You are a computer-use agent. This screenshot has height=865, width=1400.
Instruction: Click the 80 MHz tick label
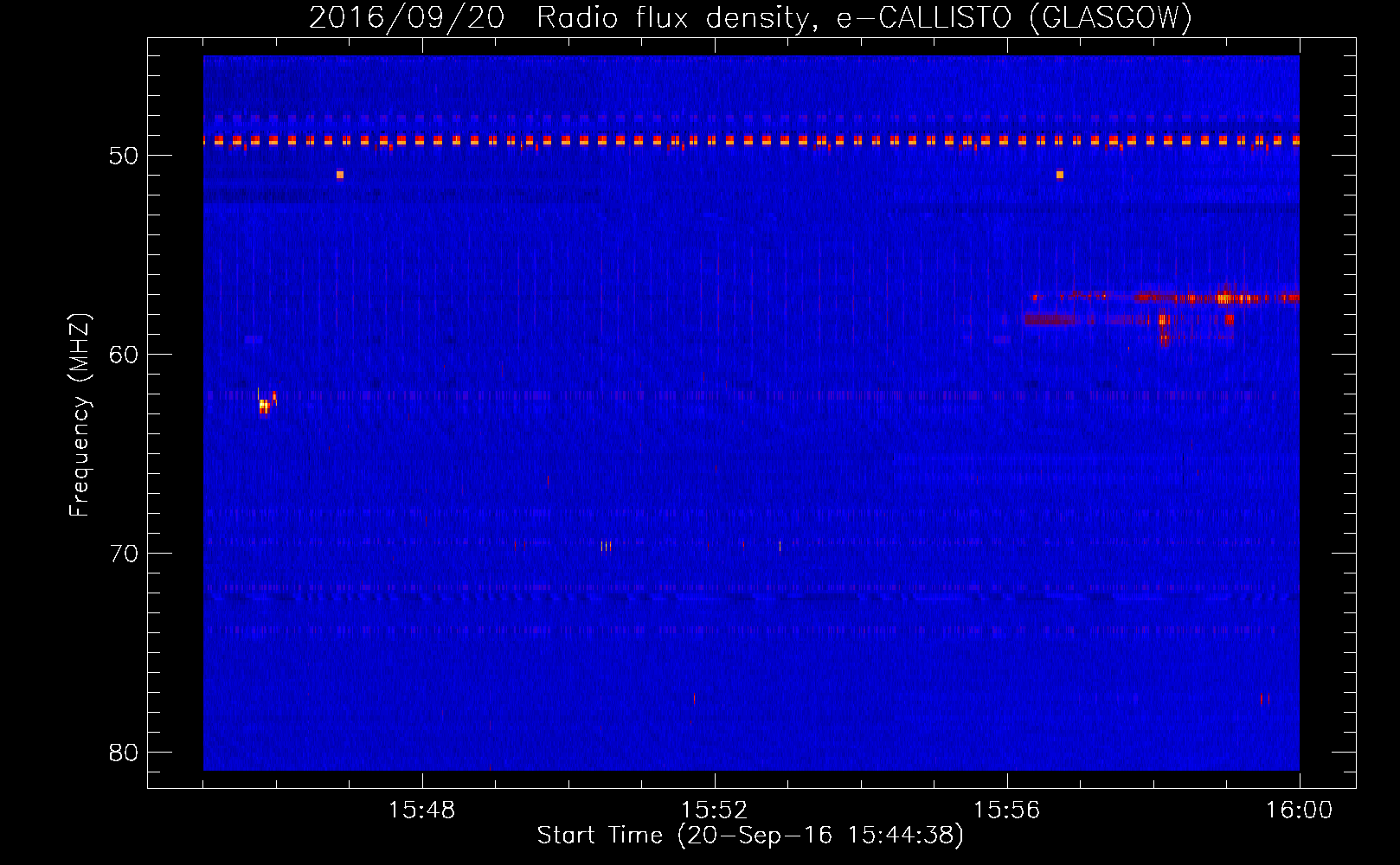pos(124,753)
